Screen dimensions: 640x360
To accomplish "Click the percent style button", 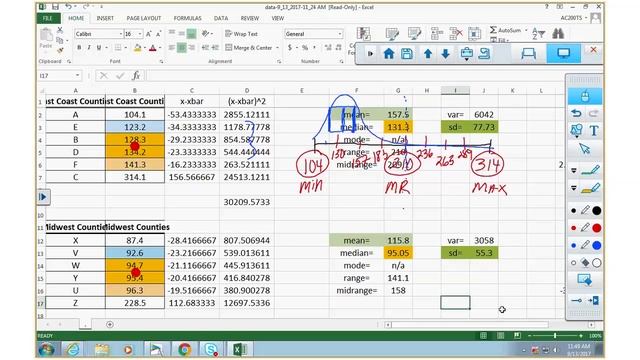I will coord(305,48).
